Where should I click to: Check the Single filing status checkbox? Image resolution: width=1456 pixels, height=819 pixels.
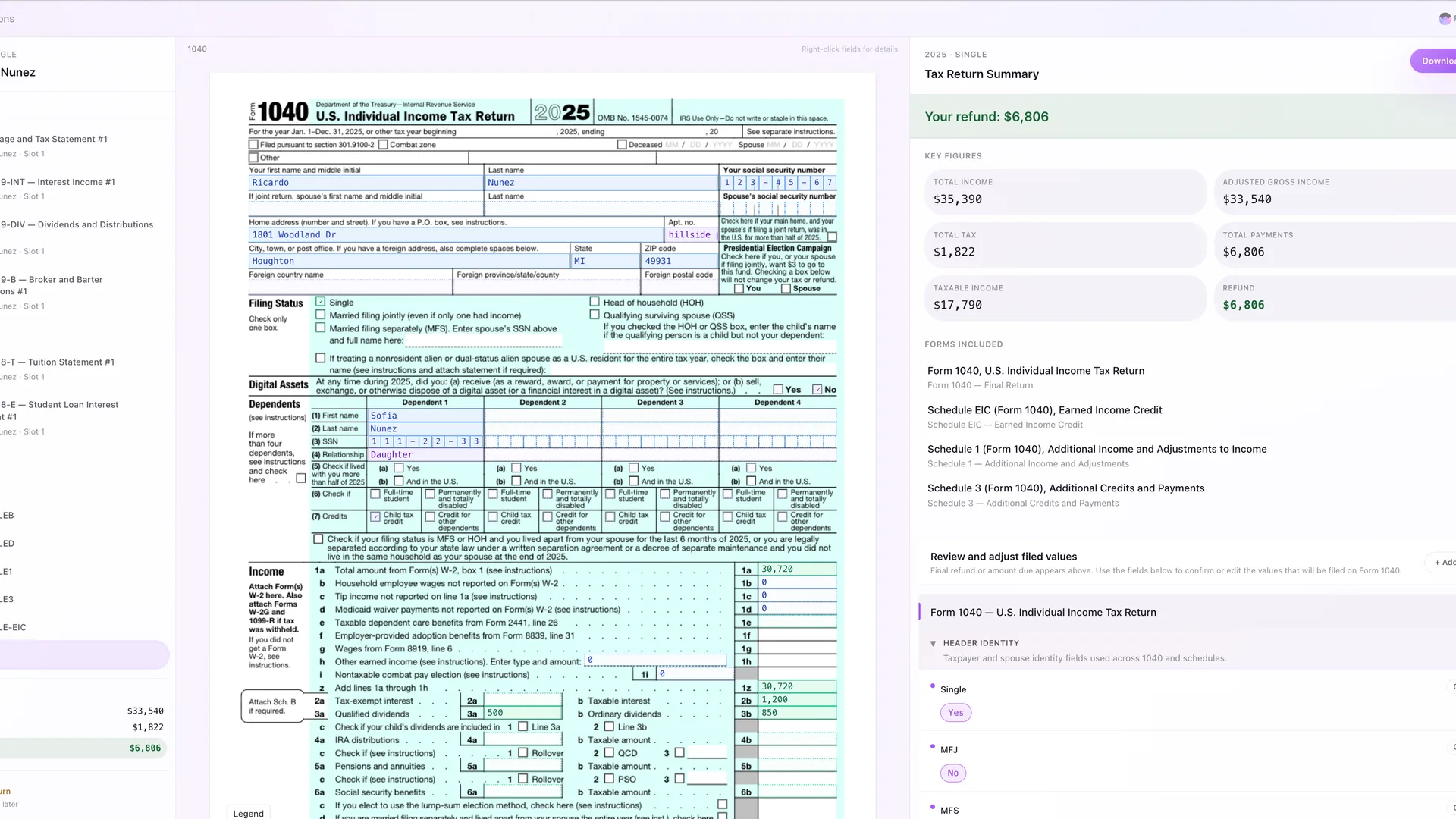pos(320,302)
